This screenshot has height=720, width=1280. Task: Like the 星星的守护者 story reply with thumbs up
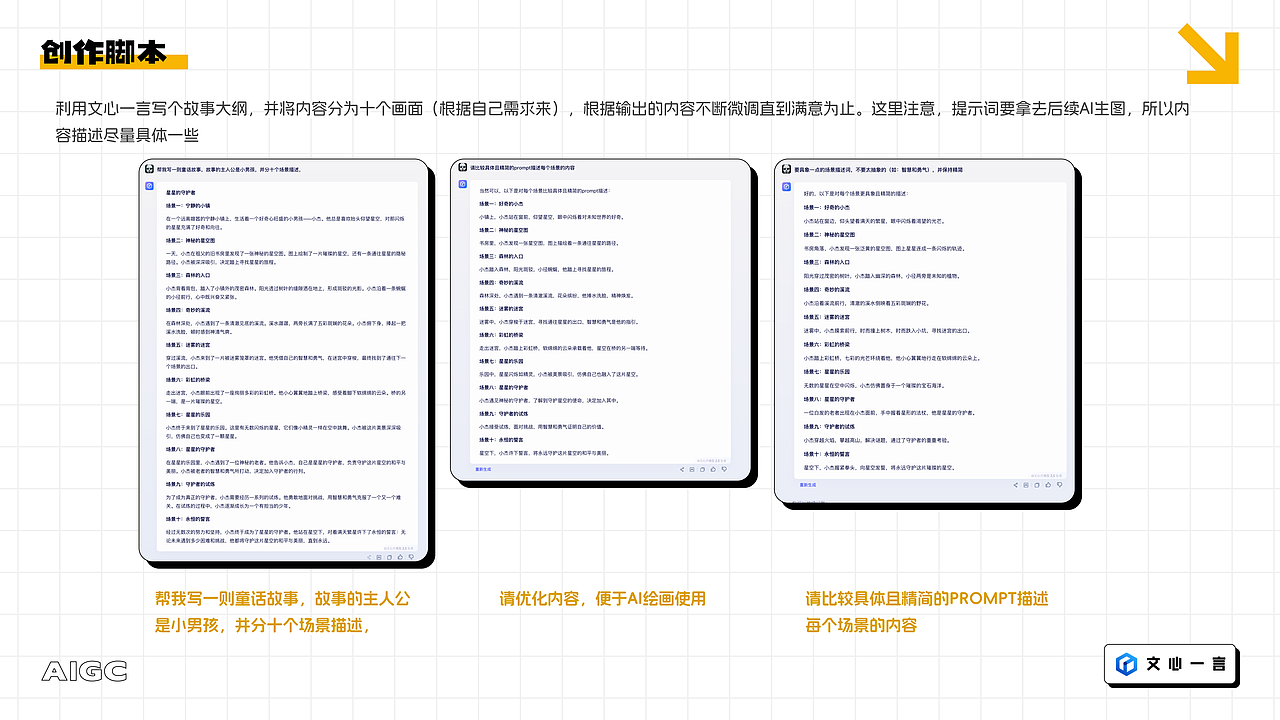click(400, 557)
